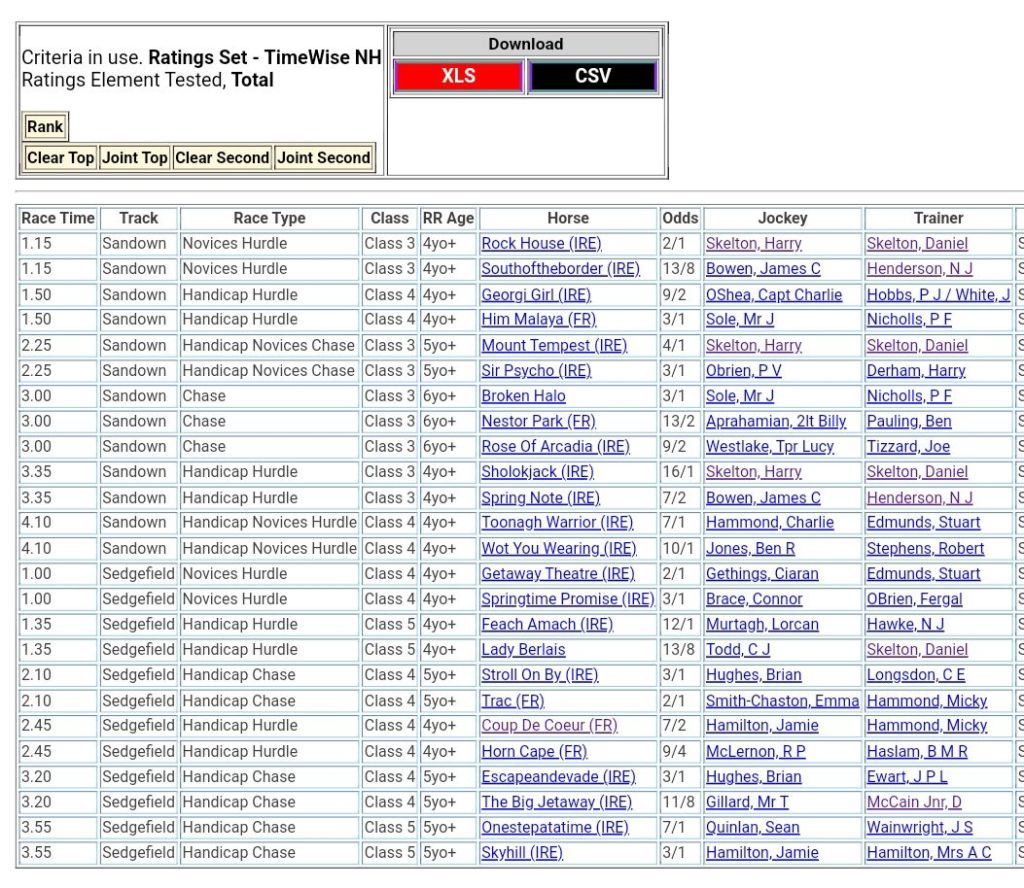View jockey OShea, Capt Charlie

774,295
